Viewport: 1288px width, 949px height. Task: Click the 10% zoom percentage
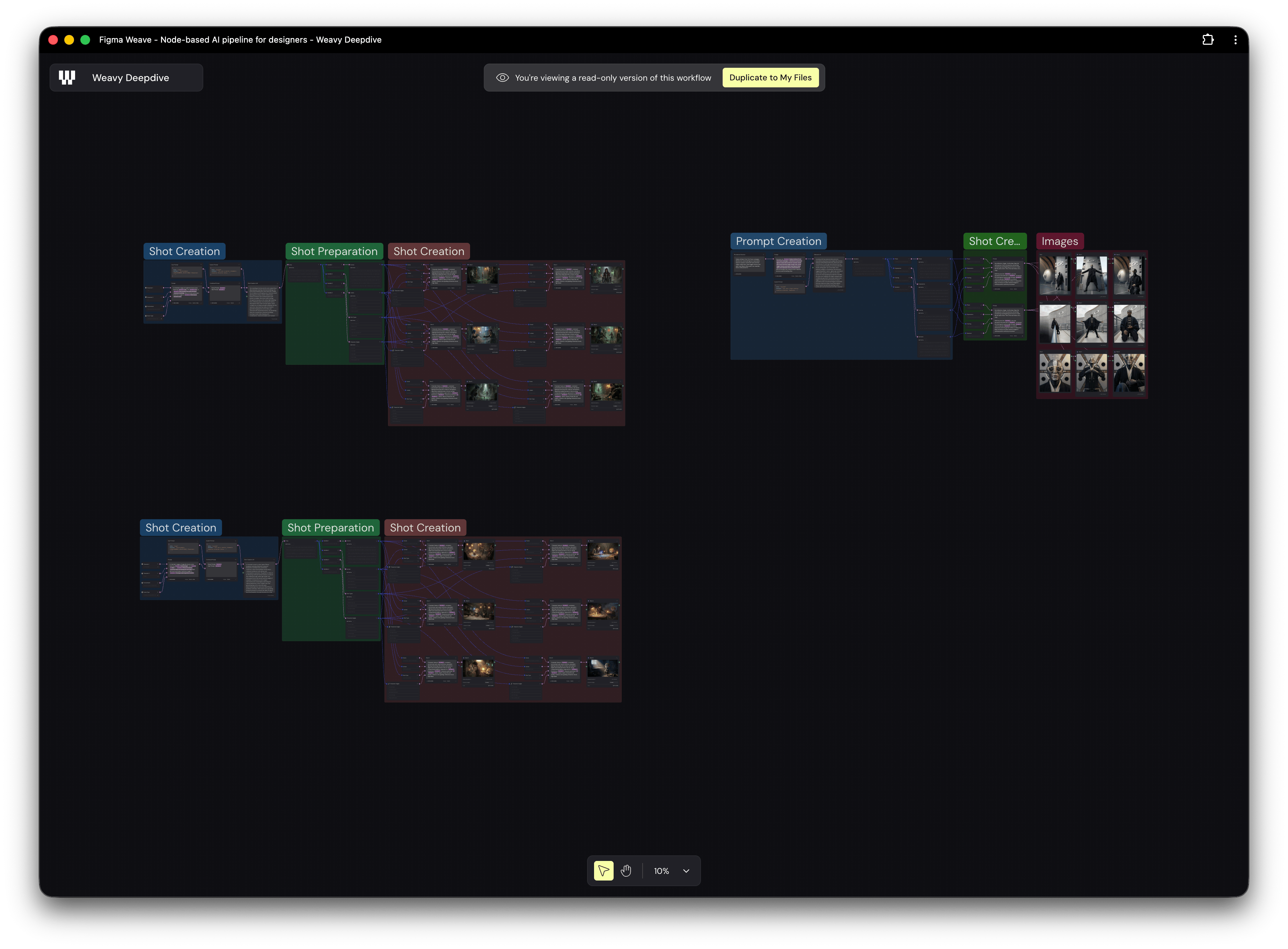point(661,871)
